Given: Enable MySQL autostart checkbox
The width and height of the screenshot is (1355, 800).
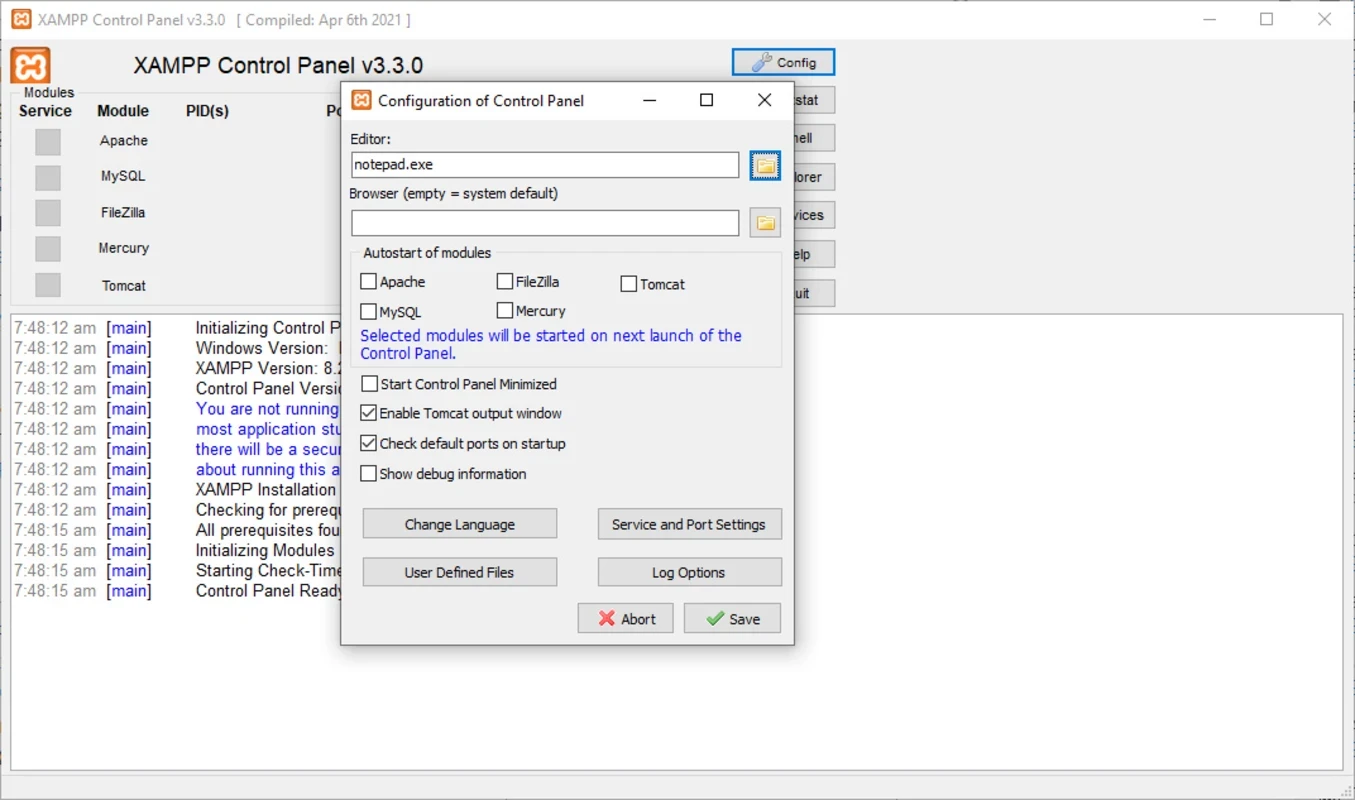Looking at the screenshot, I should click(x=369, y=312).
